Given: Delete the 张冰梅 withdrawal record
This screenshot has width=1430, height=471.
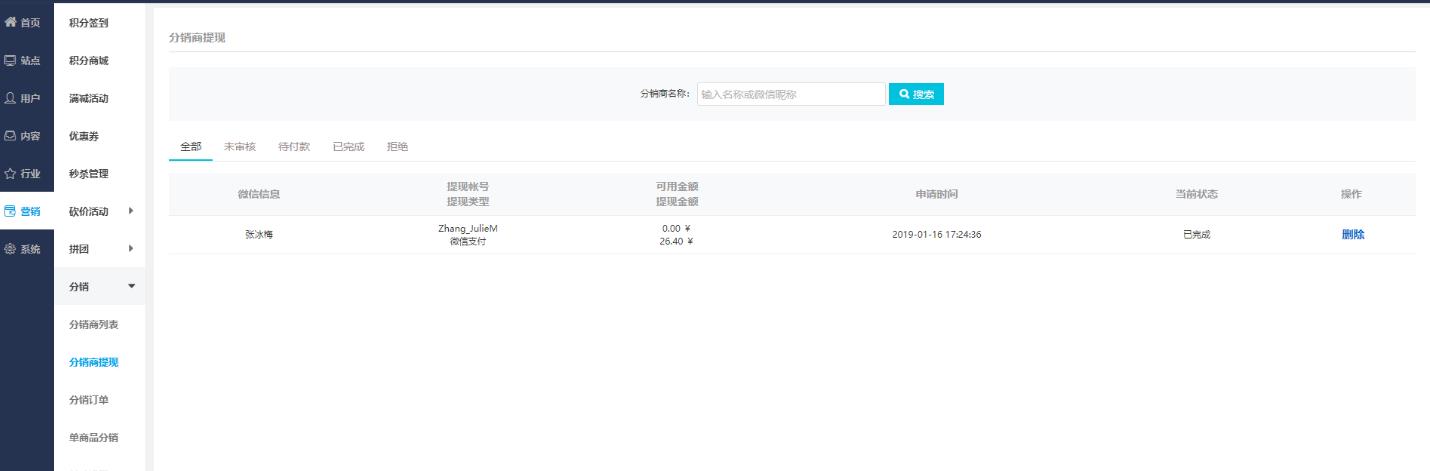Looking at the screenshot, I should click(x=1353, y=235).
